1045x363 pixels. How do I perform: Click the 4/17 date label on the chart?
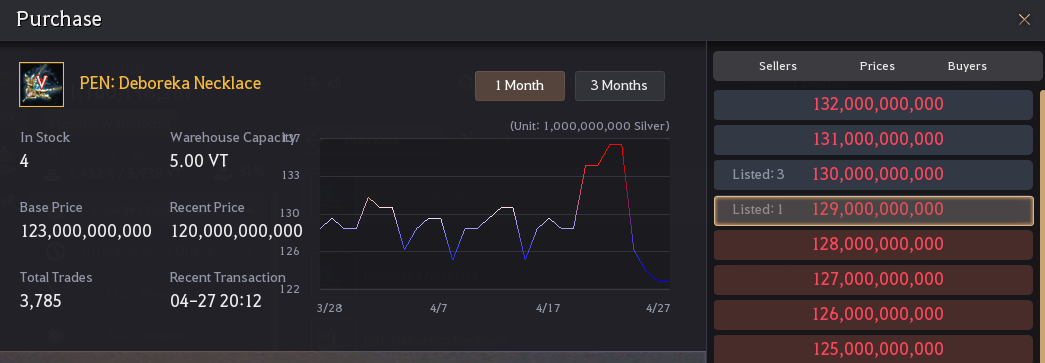[x=548, y=308]
